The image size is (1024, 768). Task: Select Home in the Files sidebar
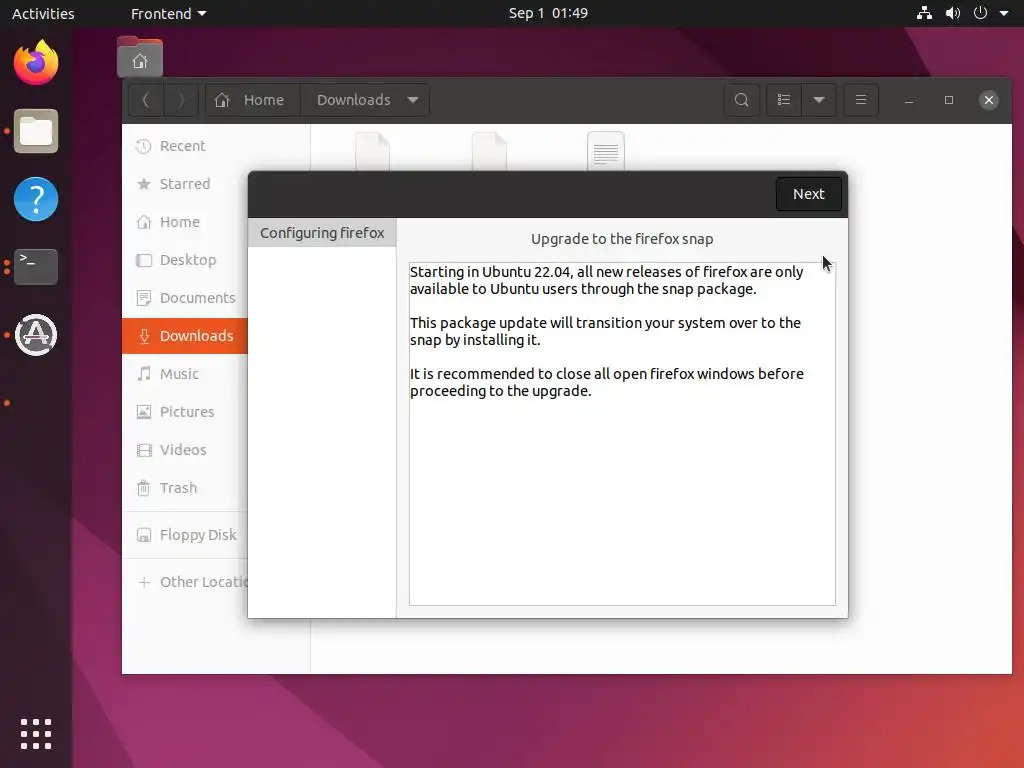coord(184,222)
